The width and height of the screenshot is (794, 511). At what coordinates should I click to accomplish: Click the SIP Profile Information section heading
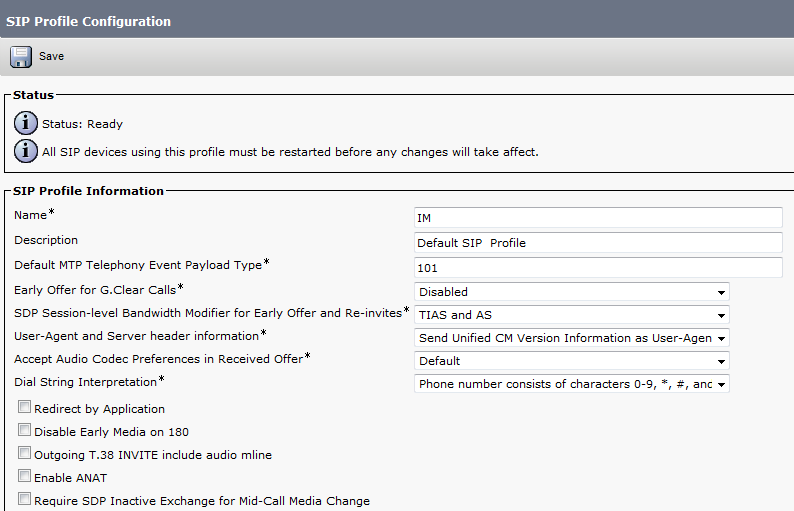88,191
